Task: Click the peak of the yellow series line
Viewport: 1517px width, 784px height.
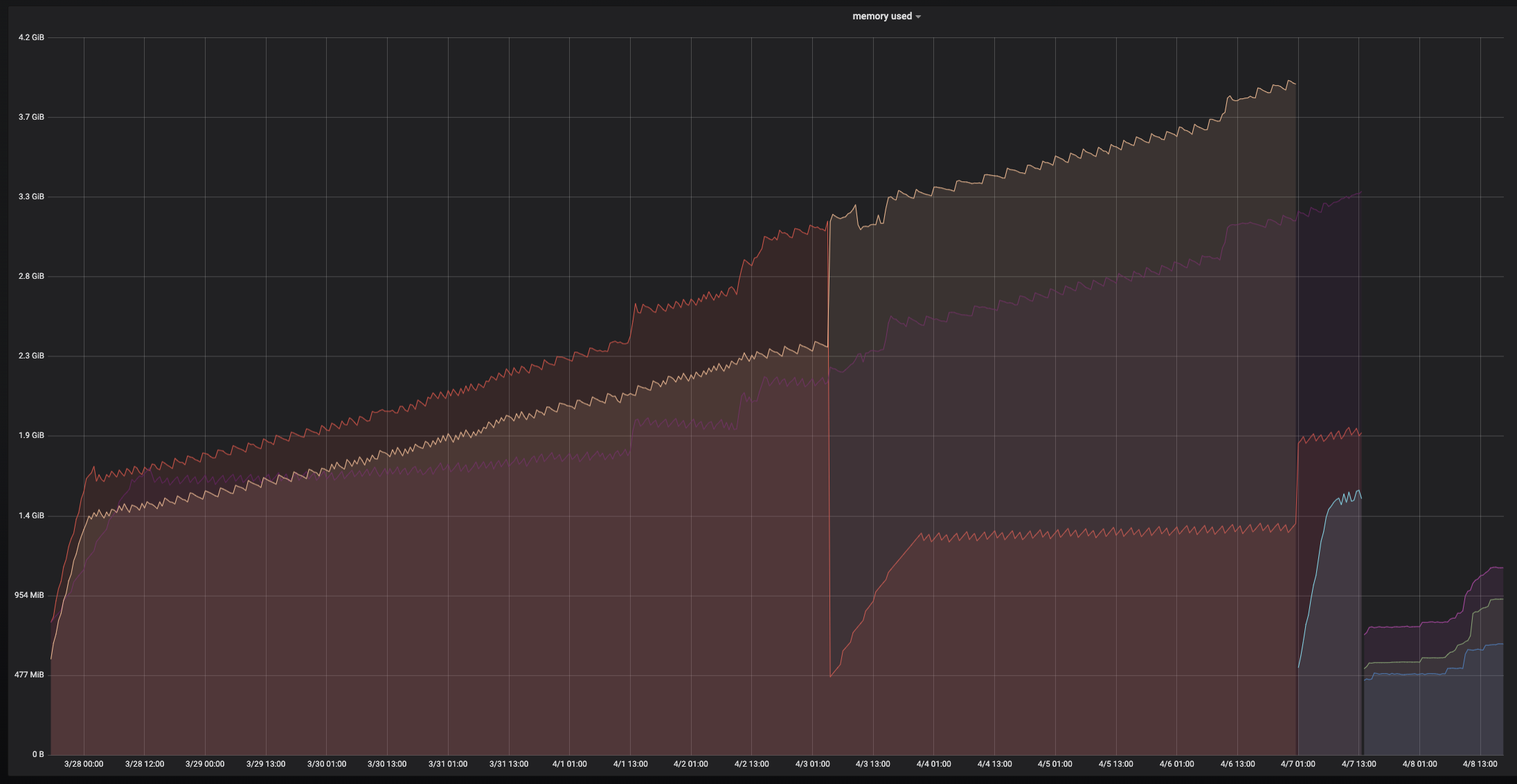Action: pyautogui.click(x=1289, y=82)
